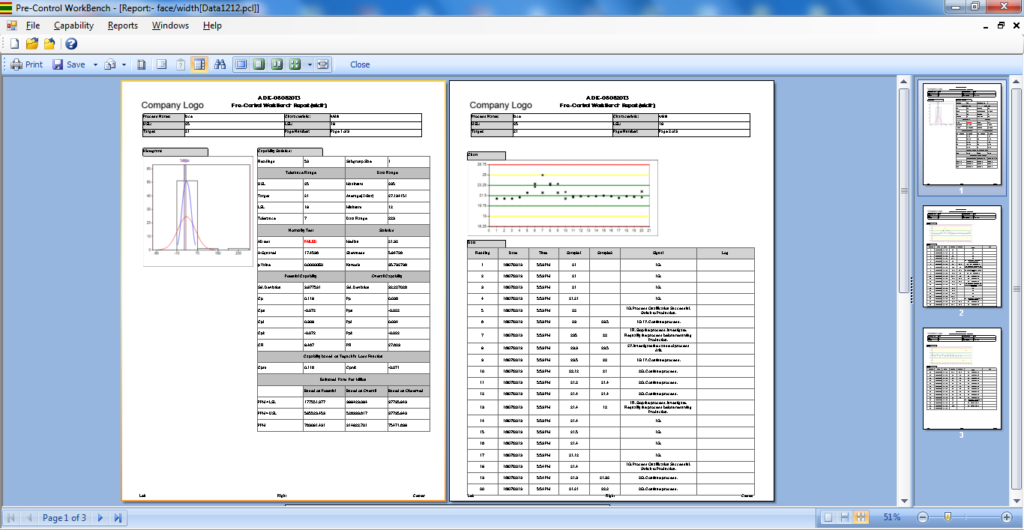
Task: Click the preview vertical scrollbar up arrow
Action: click(904, 82)
